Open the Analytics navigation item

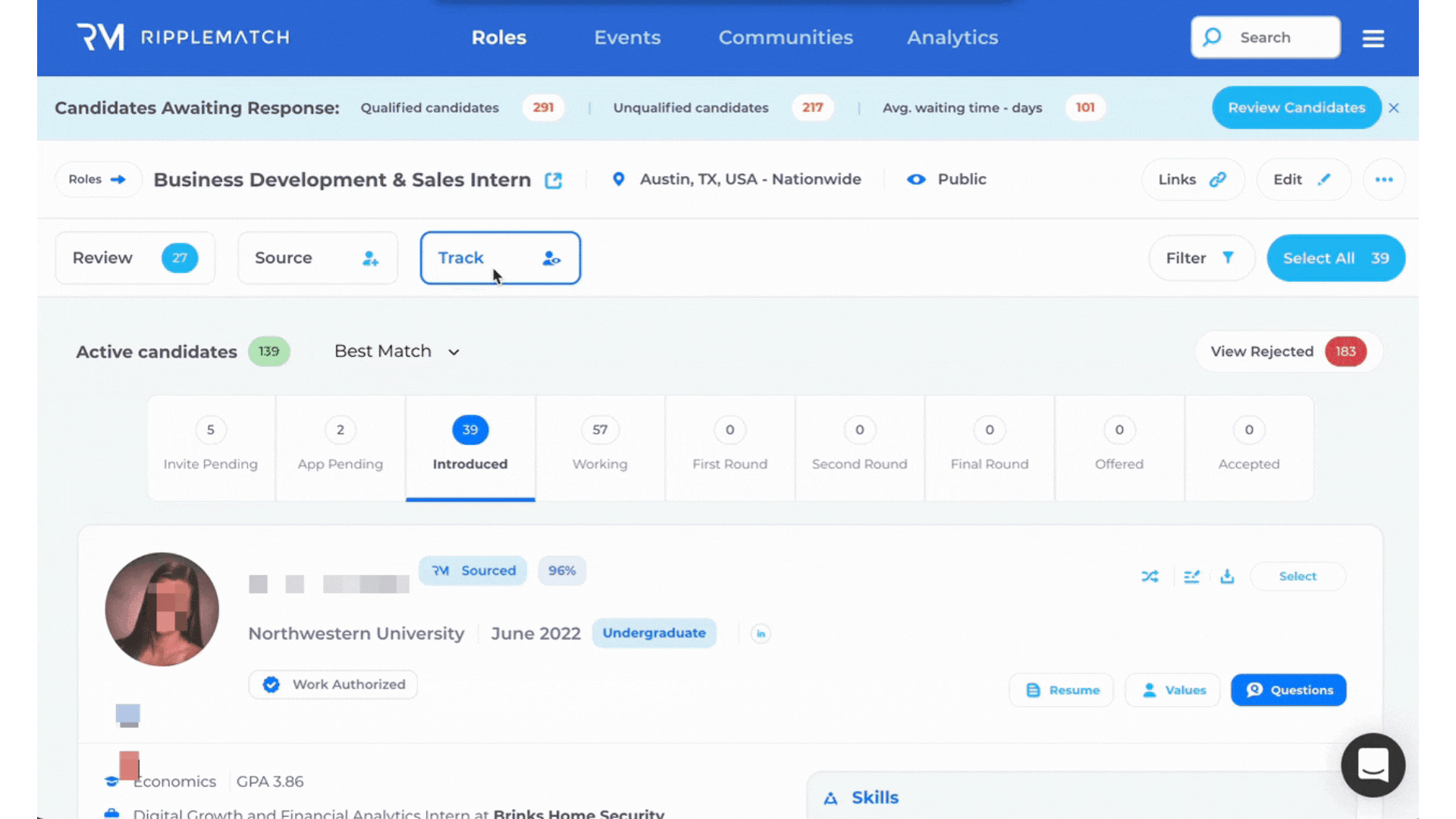pos(952,37)
